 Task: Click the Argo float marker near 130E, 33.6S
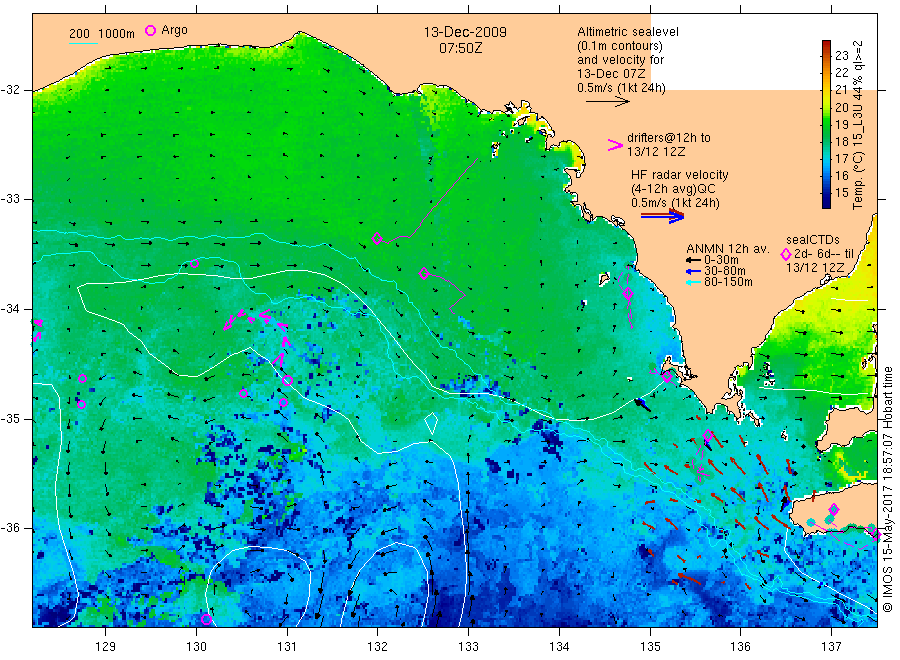pyautogui.click(x=195, y=263)
